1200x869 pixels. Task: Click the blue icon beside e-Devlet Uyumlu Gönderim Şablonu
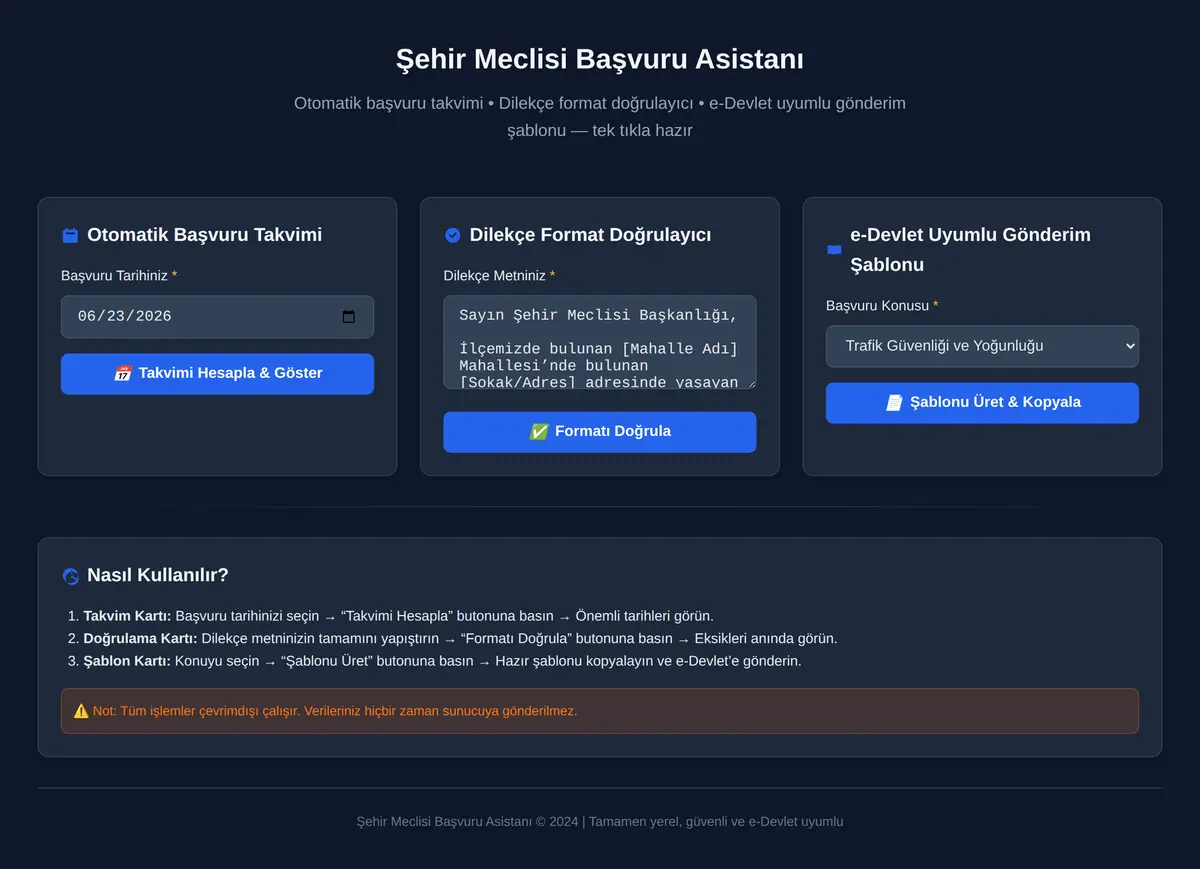click(834, 250)
